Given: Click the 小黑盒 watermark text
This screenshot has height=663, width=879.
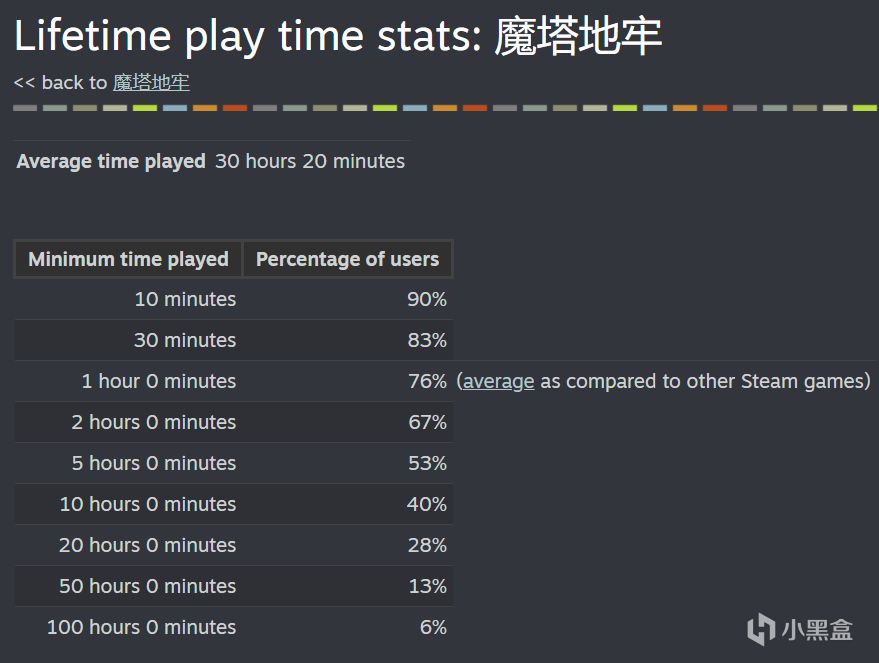Looking at the screenshot, I should 817,630.
